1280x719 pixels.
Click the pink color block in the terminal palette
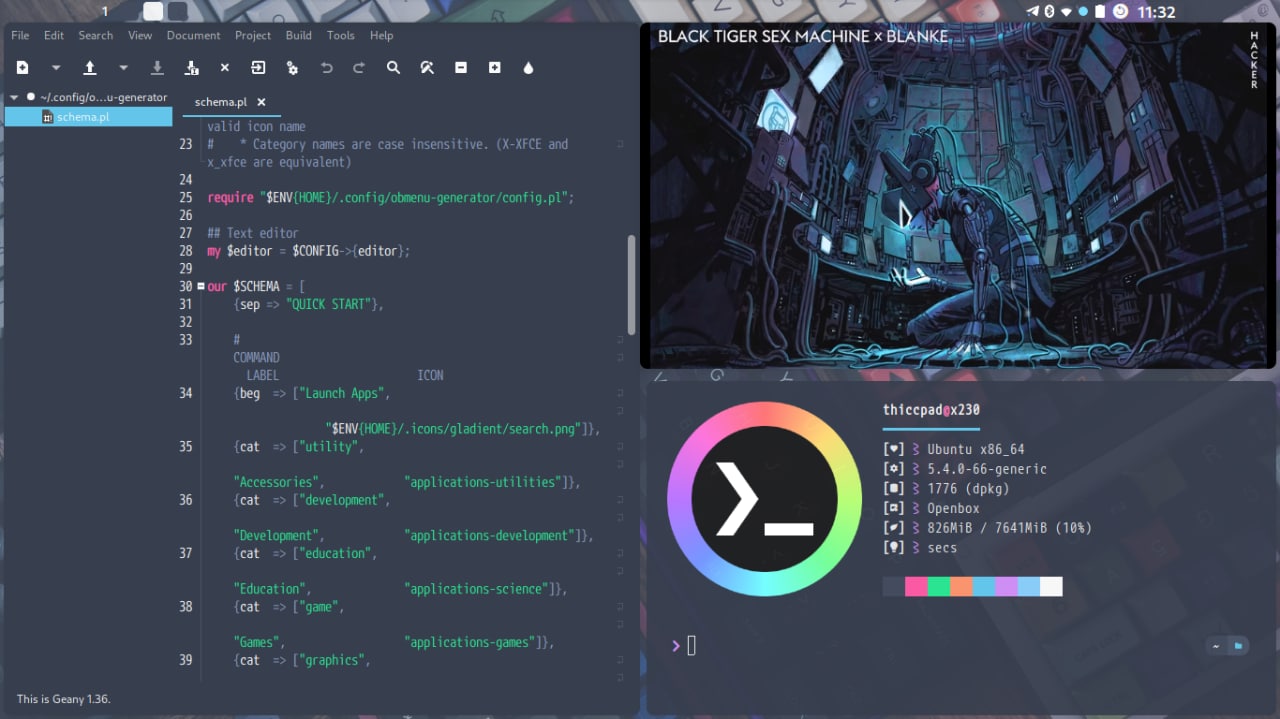click(916, 586)
